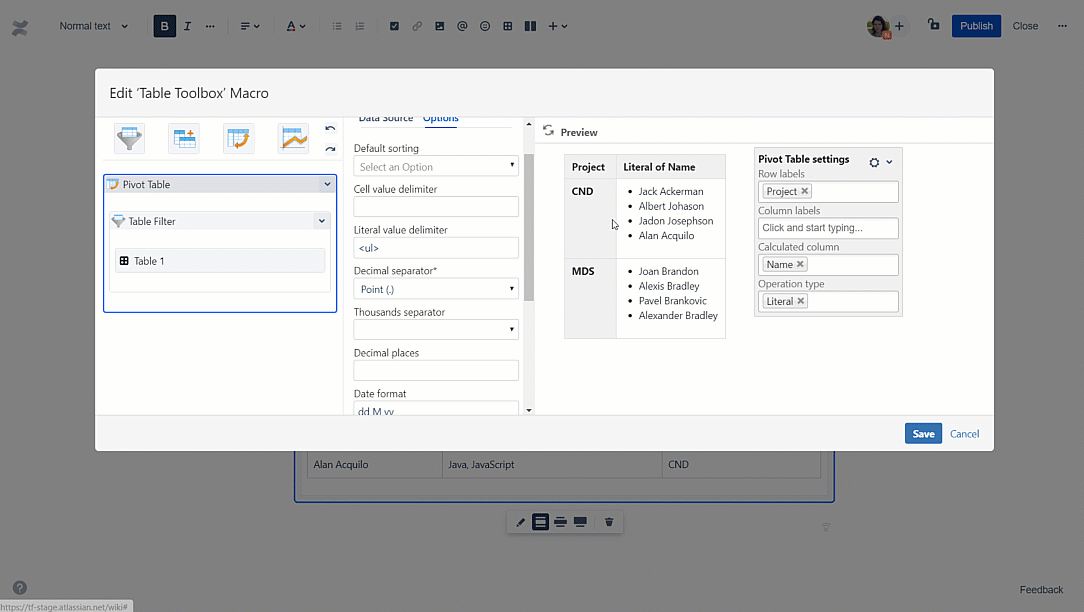Select the Chart from Table macro icon
This screenshot has height=612, width=1084.
coord(293,137)
